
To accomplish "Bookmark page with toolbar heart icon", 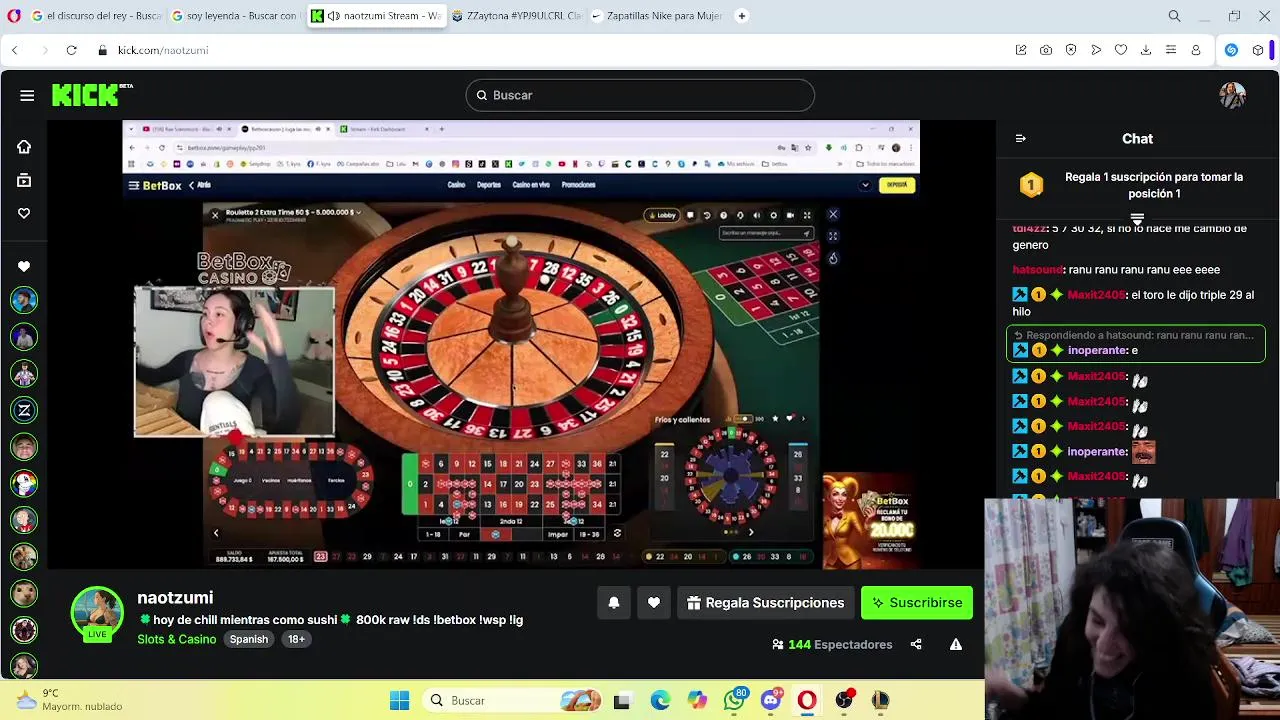I will pyautogui.click(x=1121, y=50).
